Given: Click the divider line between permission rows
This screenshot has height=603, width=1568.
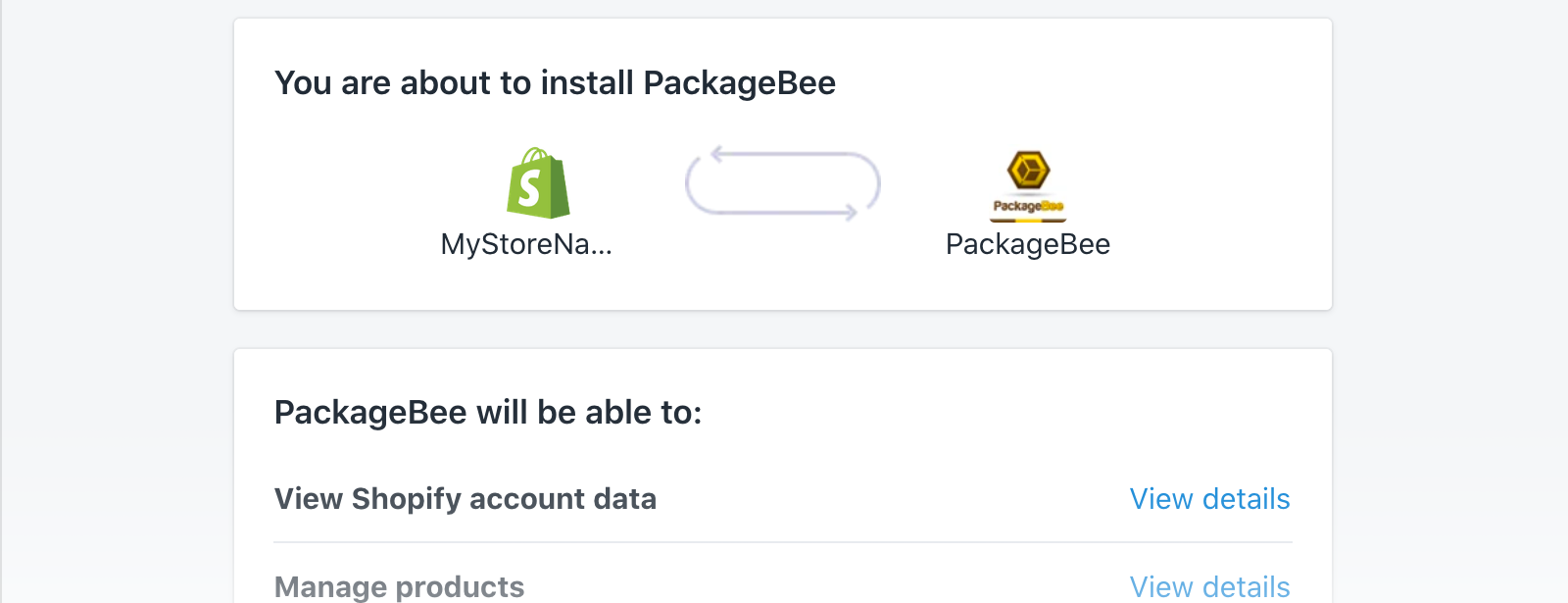Looking at the screenshot, I should [783, 542].
